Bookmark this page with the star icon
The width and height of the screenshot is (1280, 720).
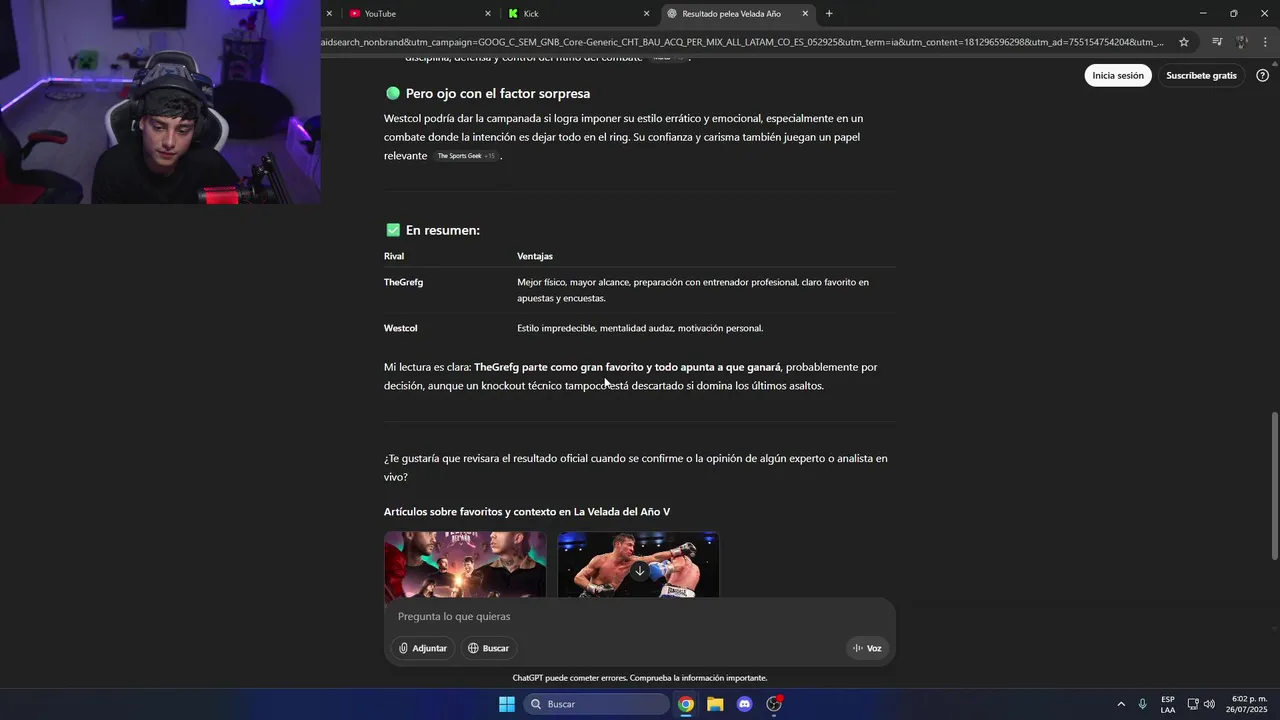coord(1184,42)
